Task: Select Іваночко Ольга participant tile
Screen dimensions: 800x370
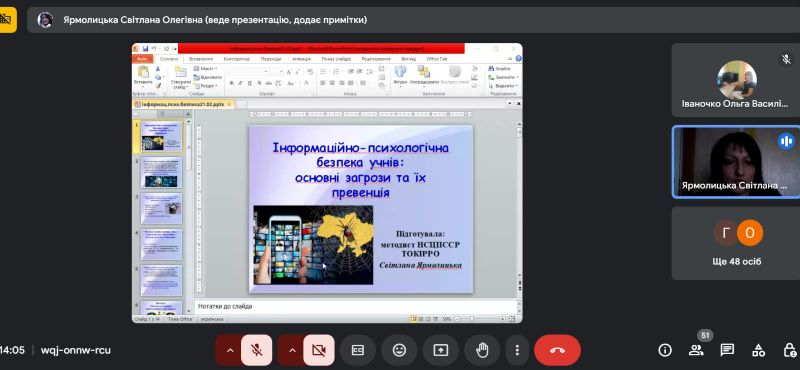Action: (736, 80)
